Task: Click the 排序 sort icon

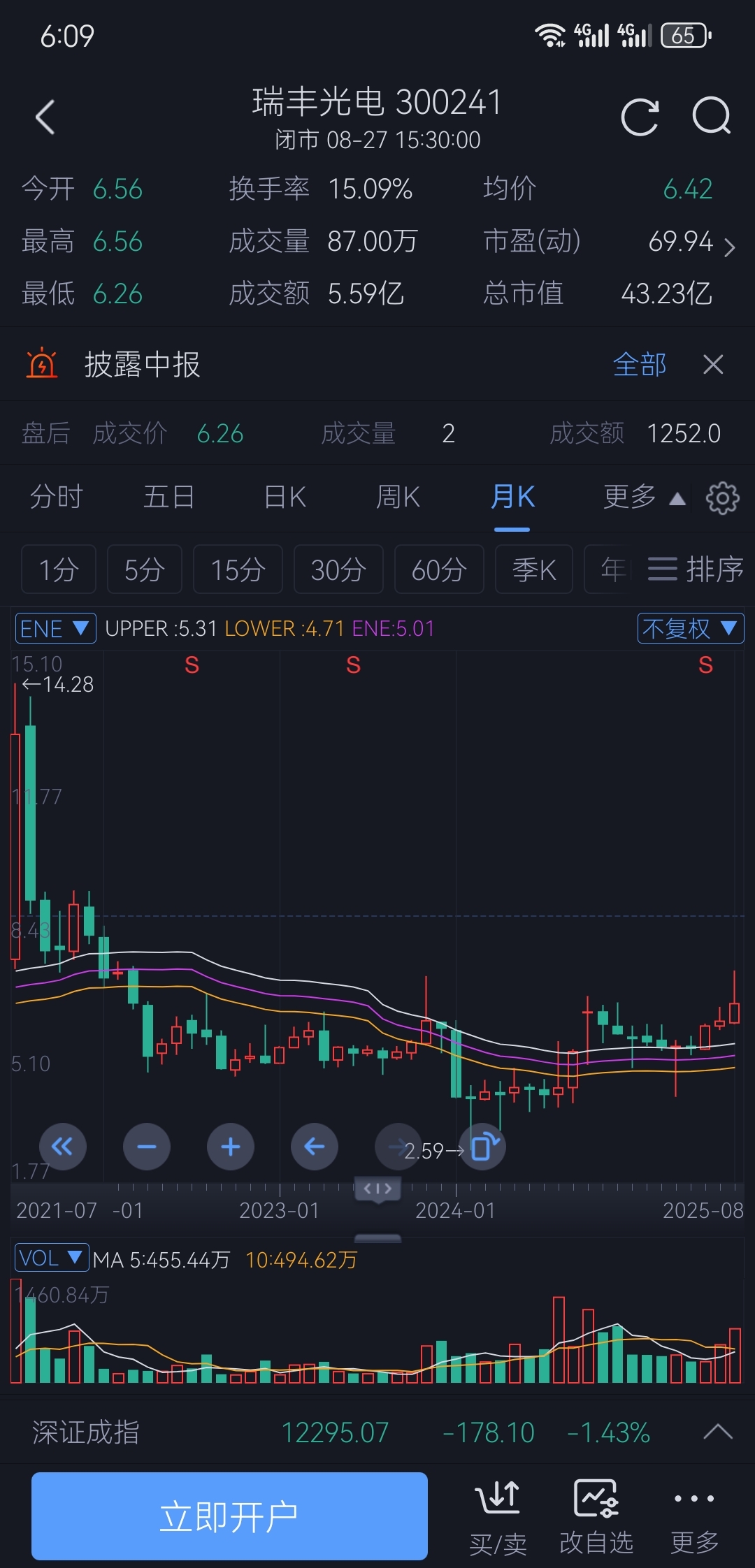Action: [x=695, y=569]
